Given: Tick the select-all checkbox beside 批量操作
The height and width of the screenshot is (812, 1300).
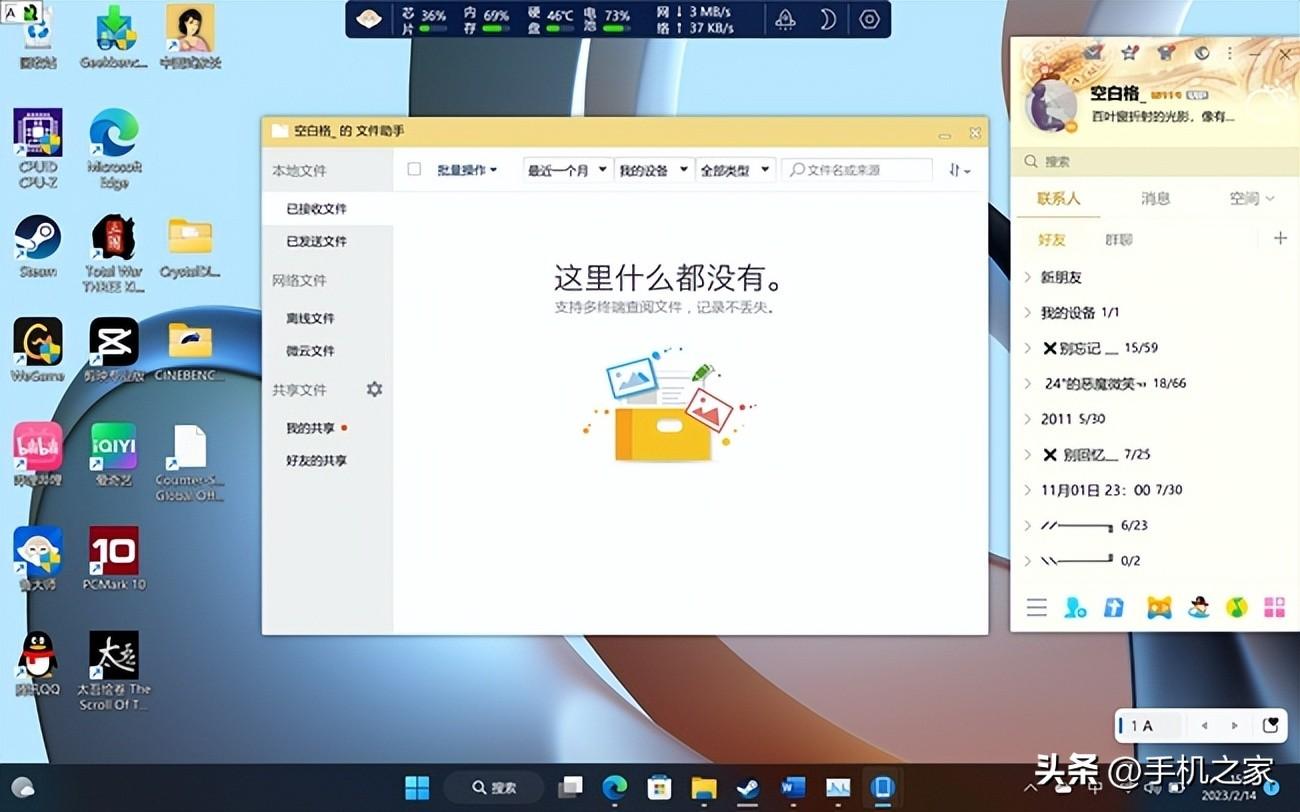Looking at the screenshot, I should pyautogui.click(x=414, y=170).
